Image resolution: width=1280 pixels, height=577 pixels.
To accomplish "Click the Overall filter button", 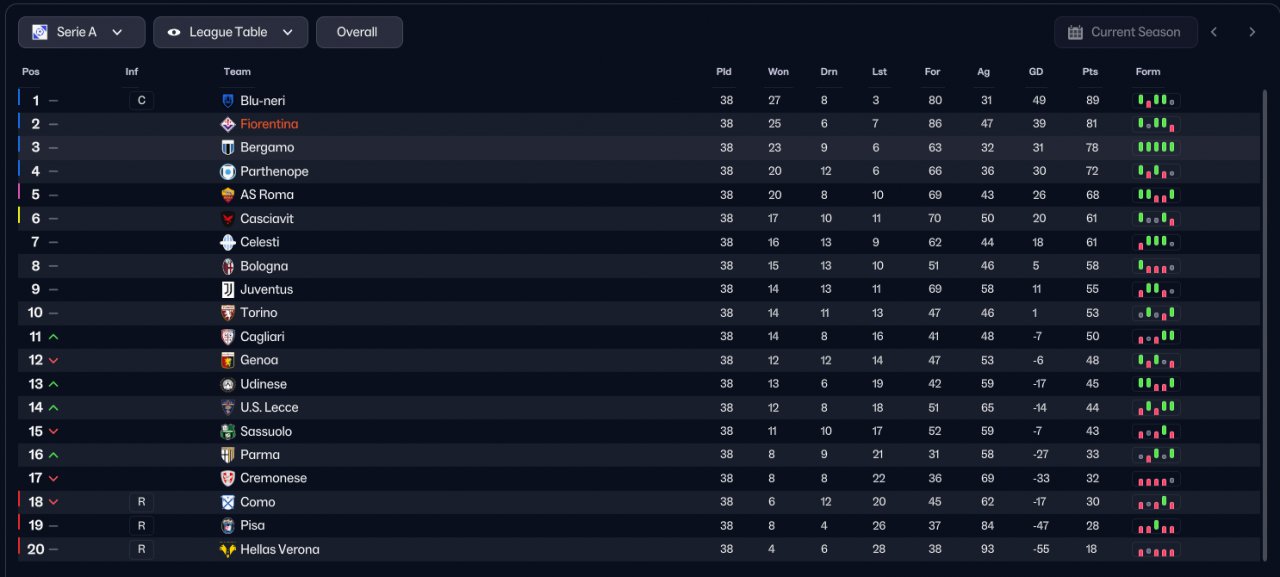I will pyautogui.click(x=359, y=32).
